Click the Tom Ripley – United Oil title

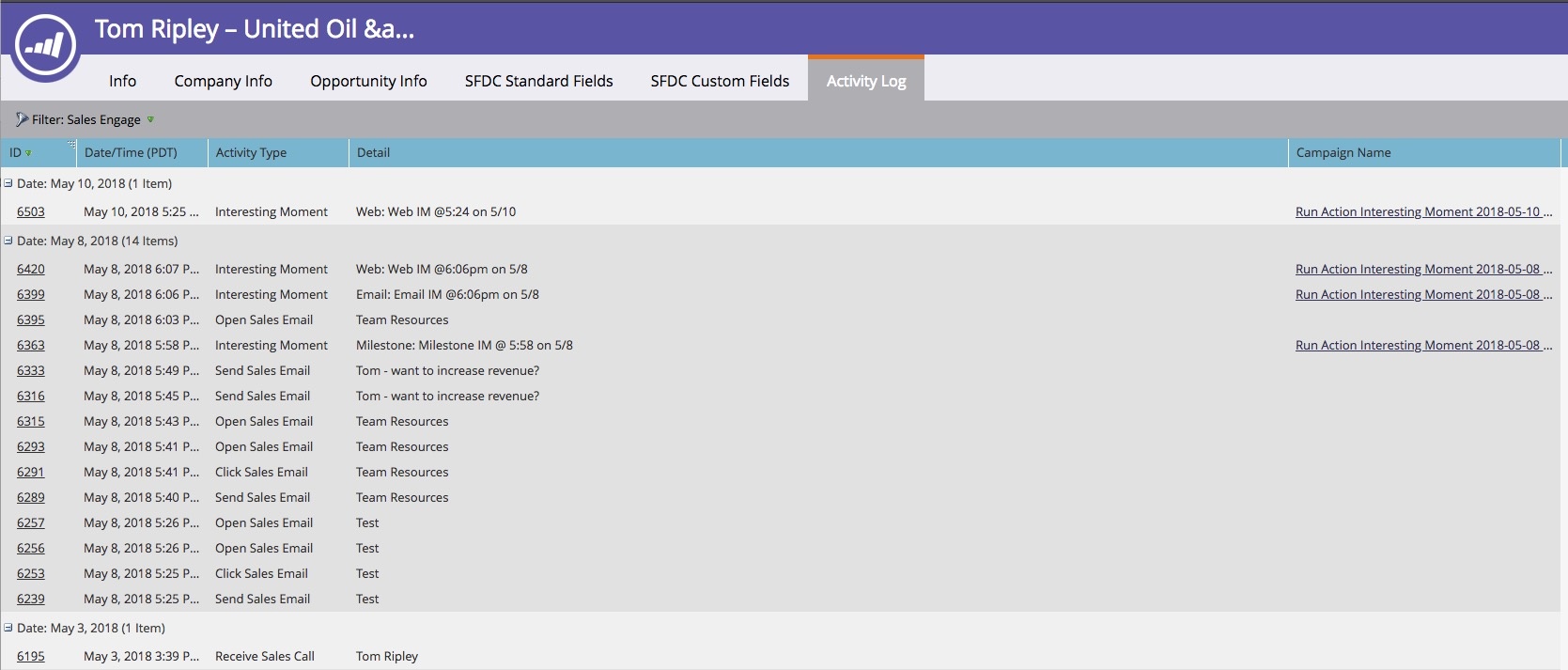[255, 29]
